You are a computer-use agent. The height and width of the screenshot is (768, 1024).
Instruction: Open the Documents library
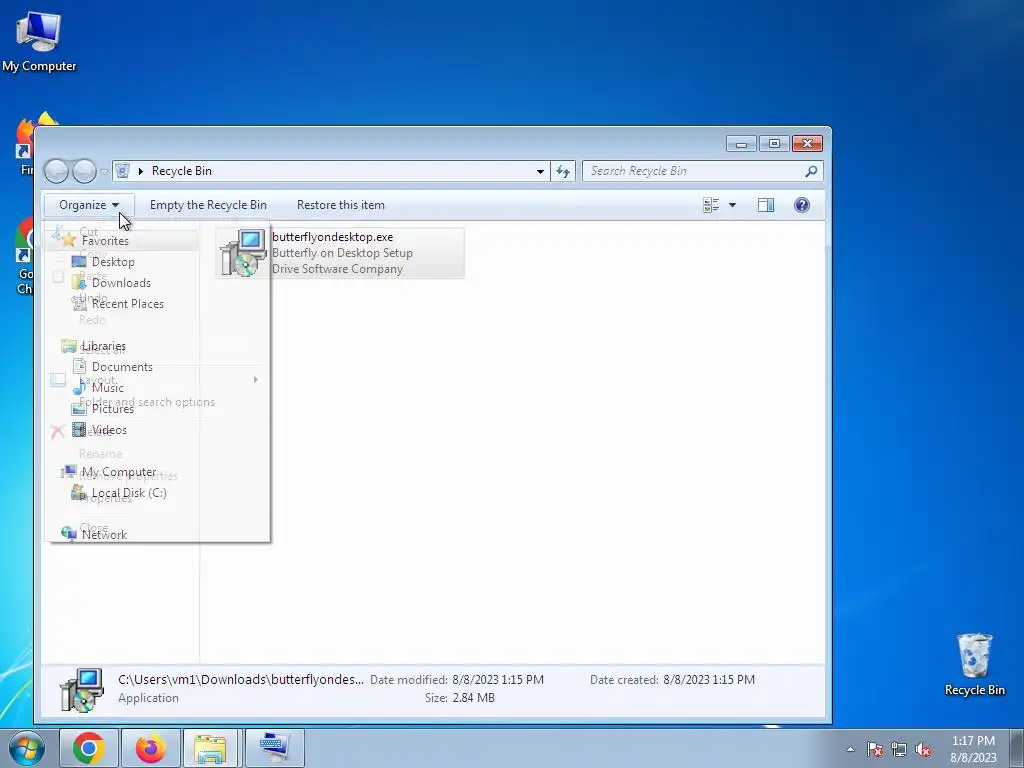click(x=122, y=367)
